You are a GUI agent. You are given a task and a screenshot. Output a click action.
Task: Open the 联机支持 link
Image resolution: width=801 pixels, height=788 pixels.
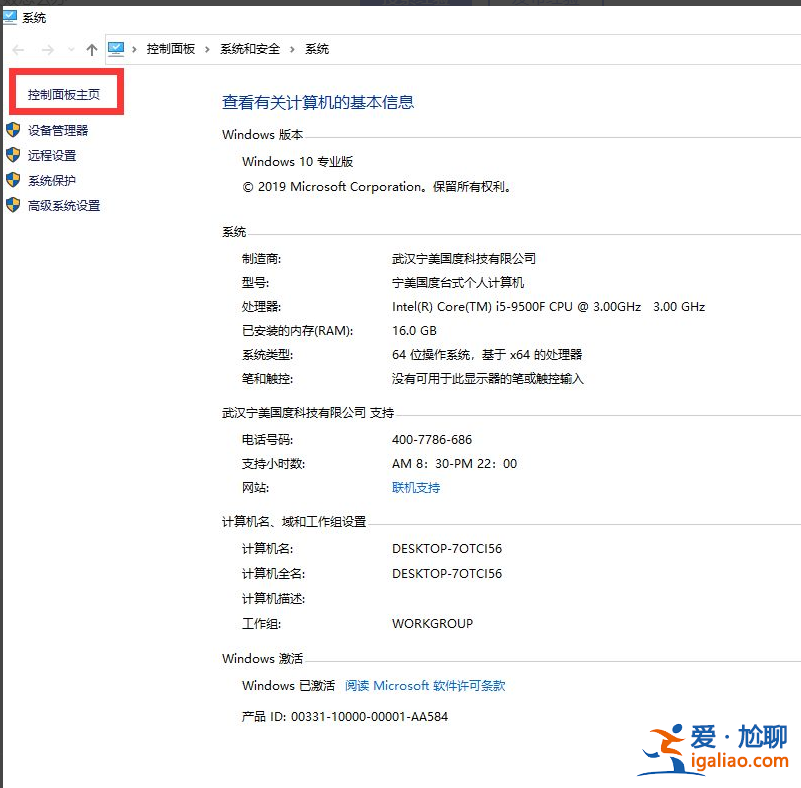pos(416,488)
